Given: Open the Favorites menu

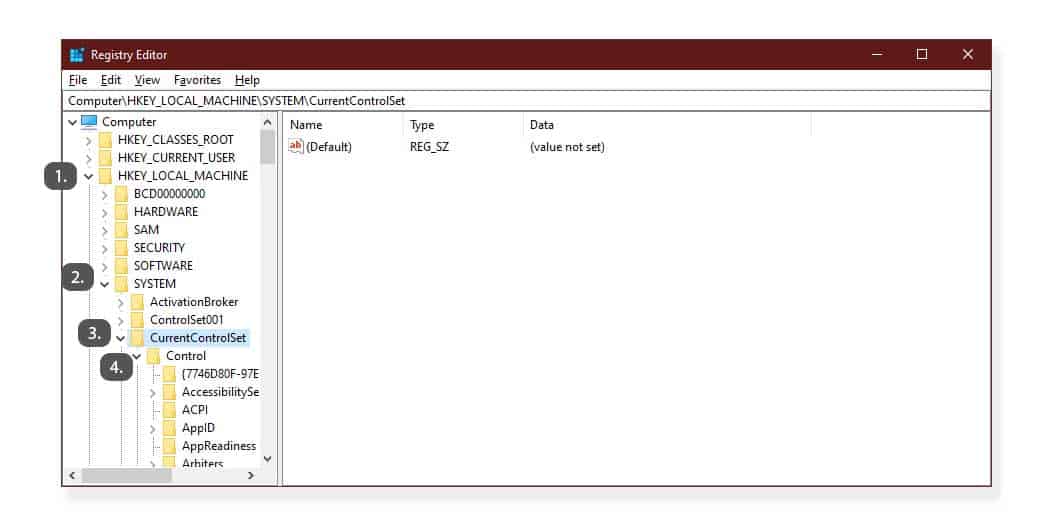Looking at the screenshot, I should (197, 80).
